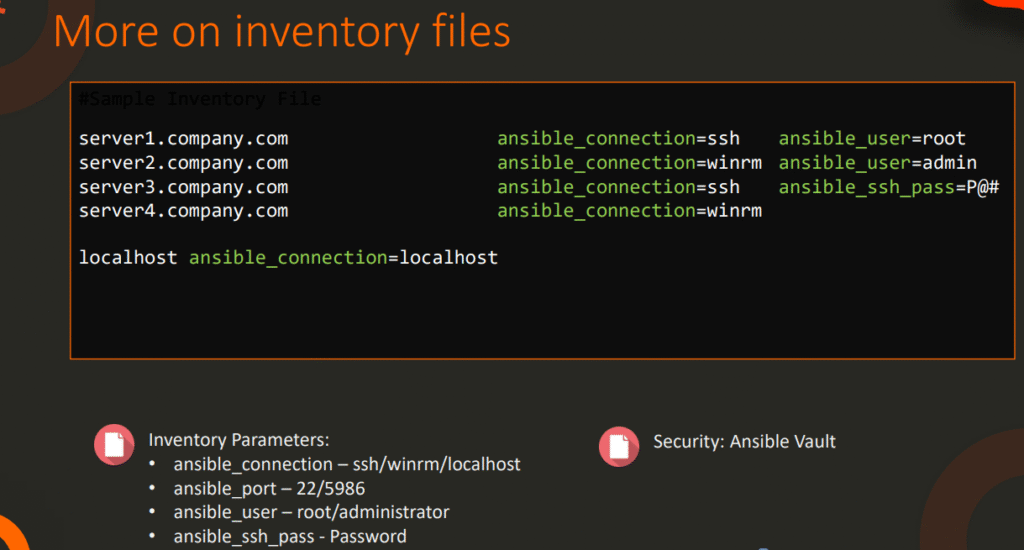
Task: Select the server4.company.com entry
Action: pos(184,211)
